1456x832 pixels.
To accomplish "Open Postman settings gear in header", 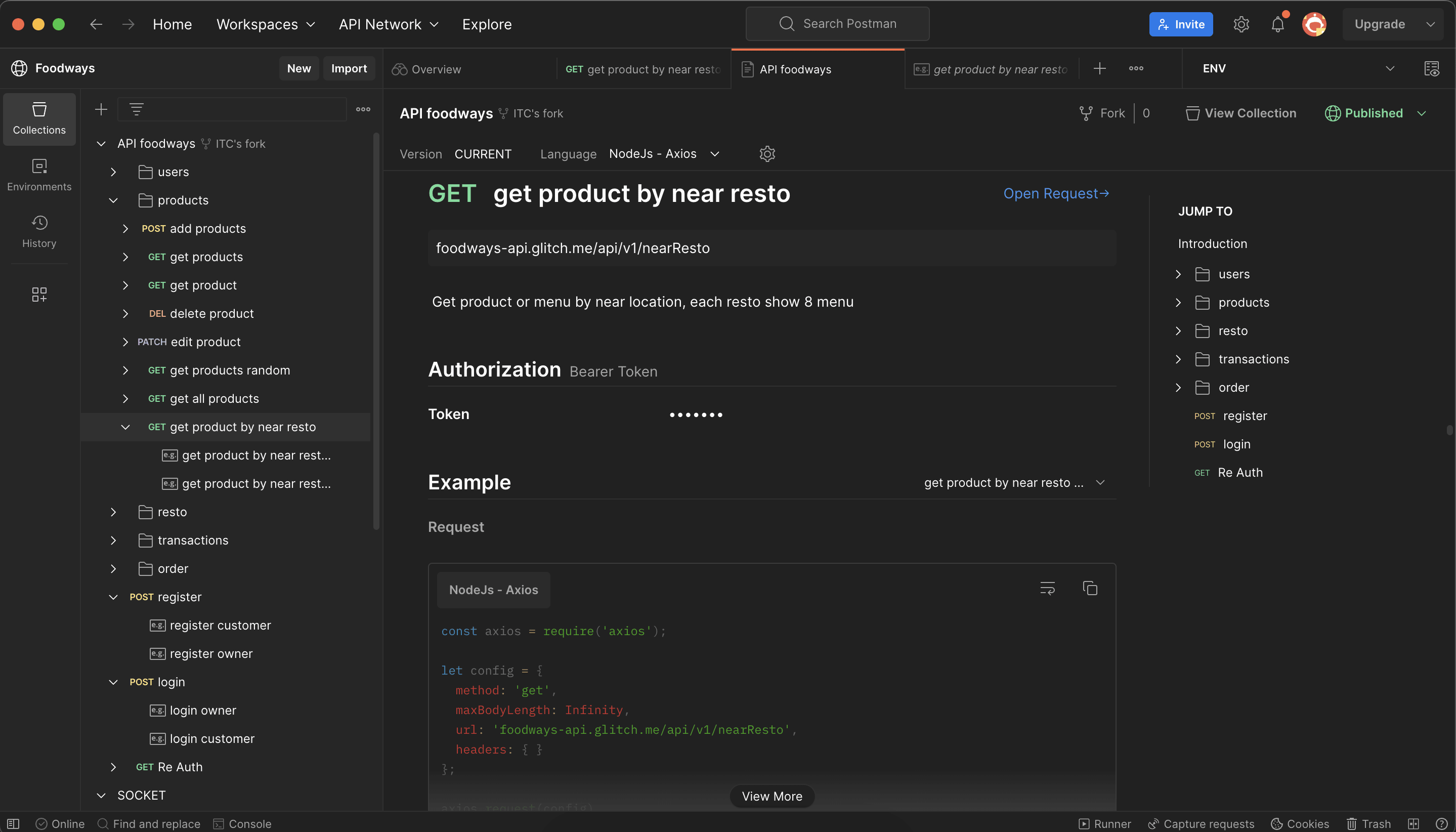I will coord(1240,24).
